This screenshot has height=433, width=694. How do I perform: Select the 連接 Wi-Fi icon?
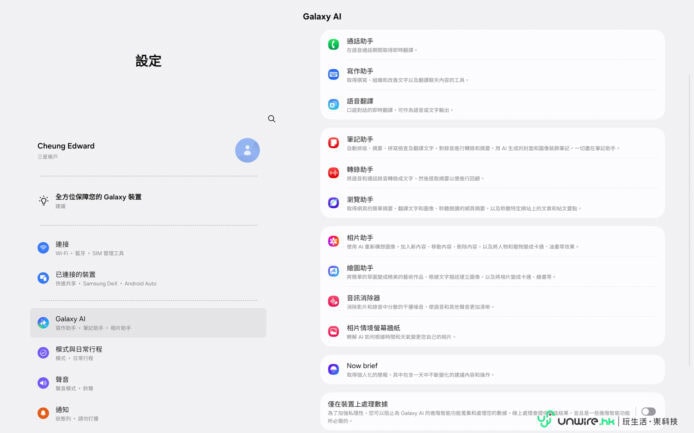43,247
